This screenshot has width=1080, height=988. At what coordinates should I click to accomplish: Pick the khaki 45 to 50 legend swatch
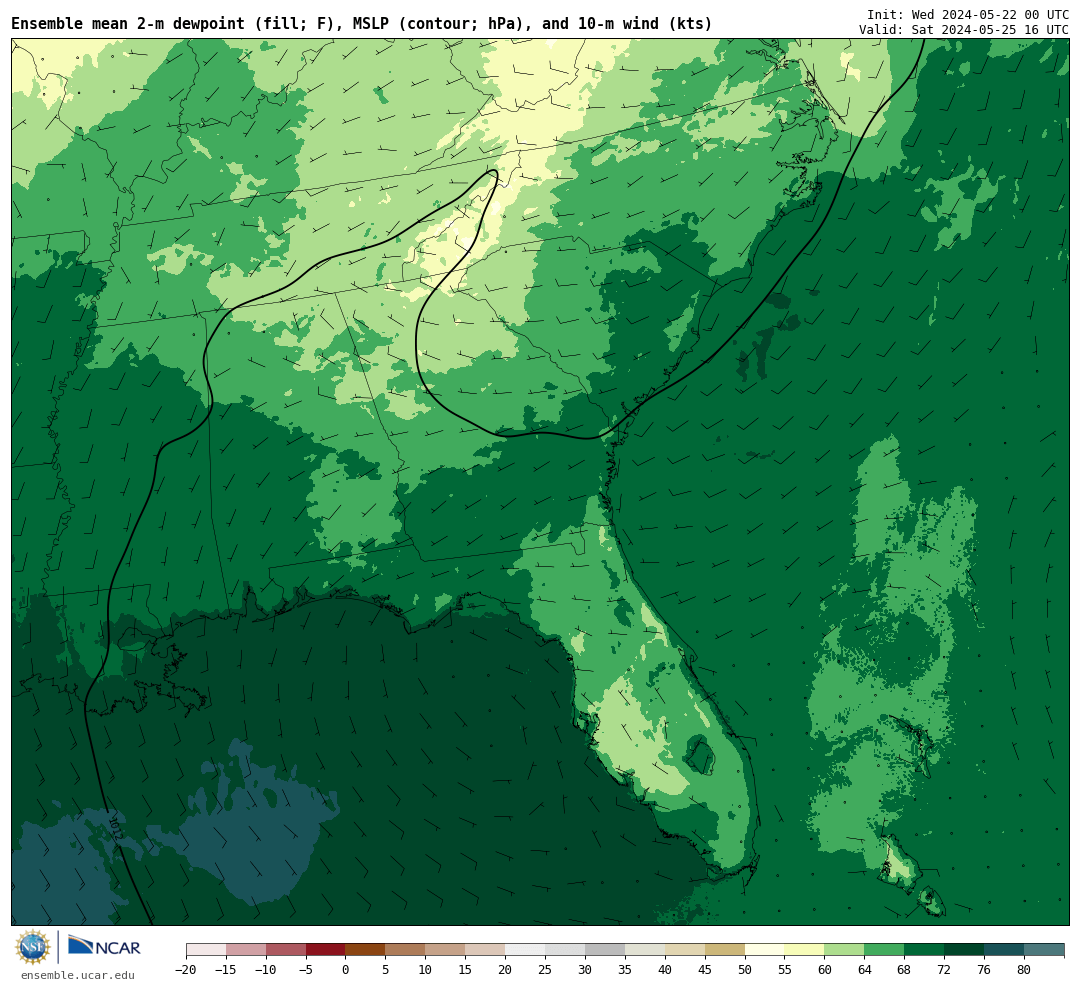point(725,950)
